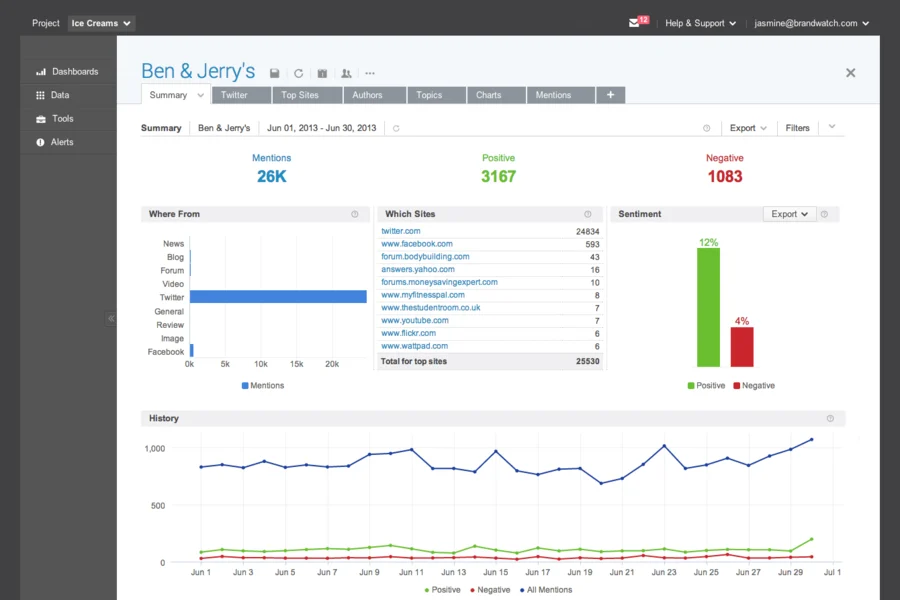Image resolution: width=900 pixels, height=600 pixels.
Task: Open the Export dropdown in Sentiment panel
Action: [789, 214]
